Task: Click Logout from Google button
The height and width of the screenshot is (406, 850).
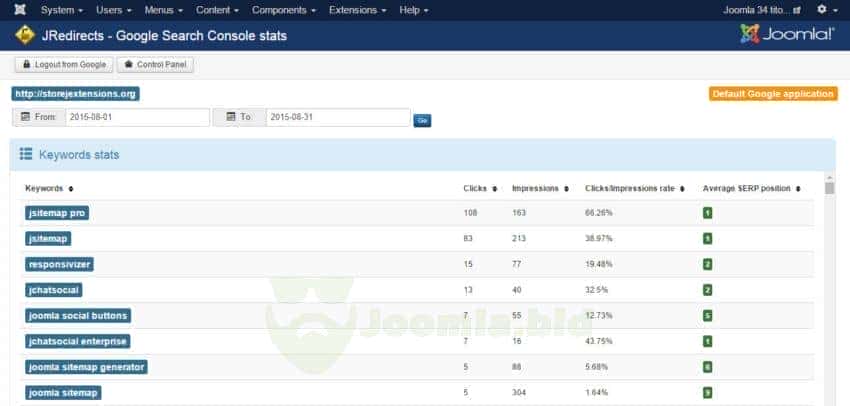Action: tap(64, 65)
